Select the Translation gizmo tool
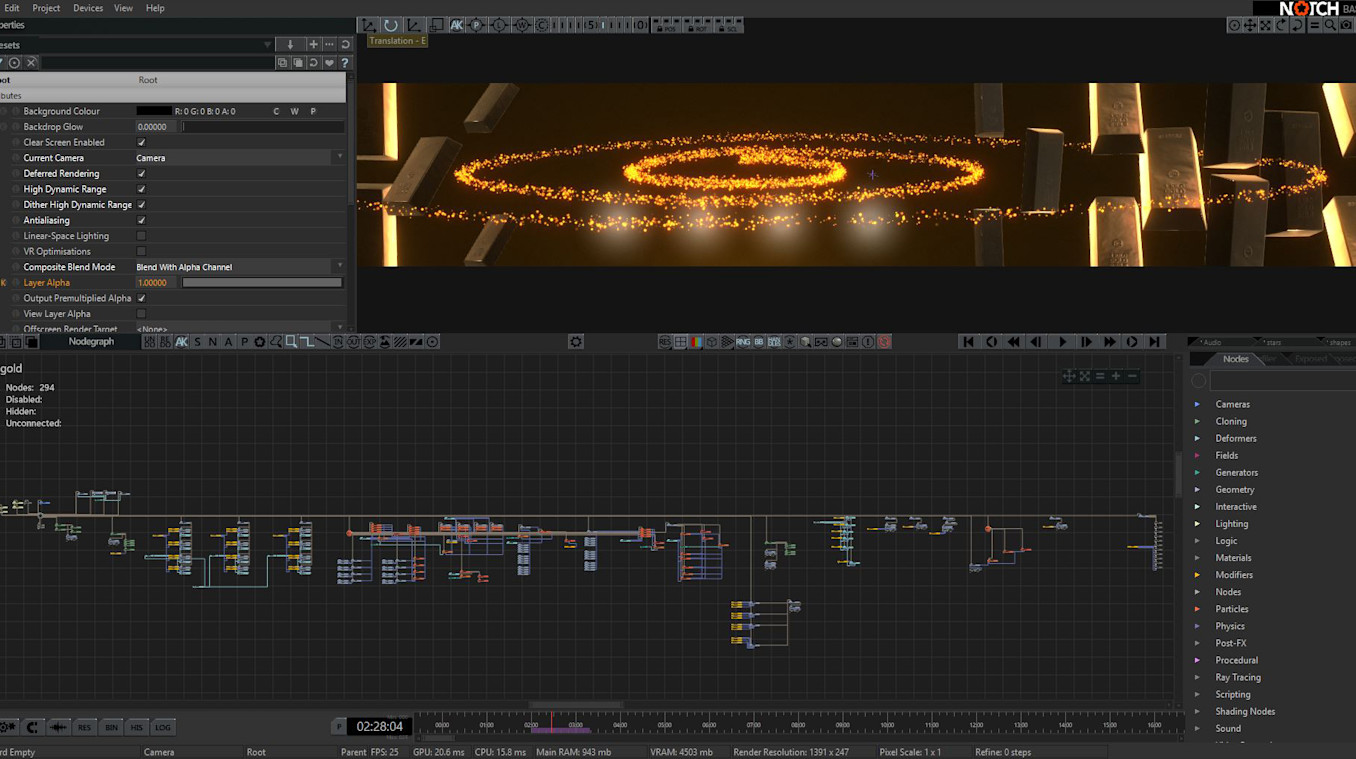This screenshot has height=759, width=1356. pyautogui.click(x=369, y=25)
